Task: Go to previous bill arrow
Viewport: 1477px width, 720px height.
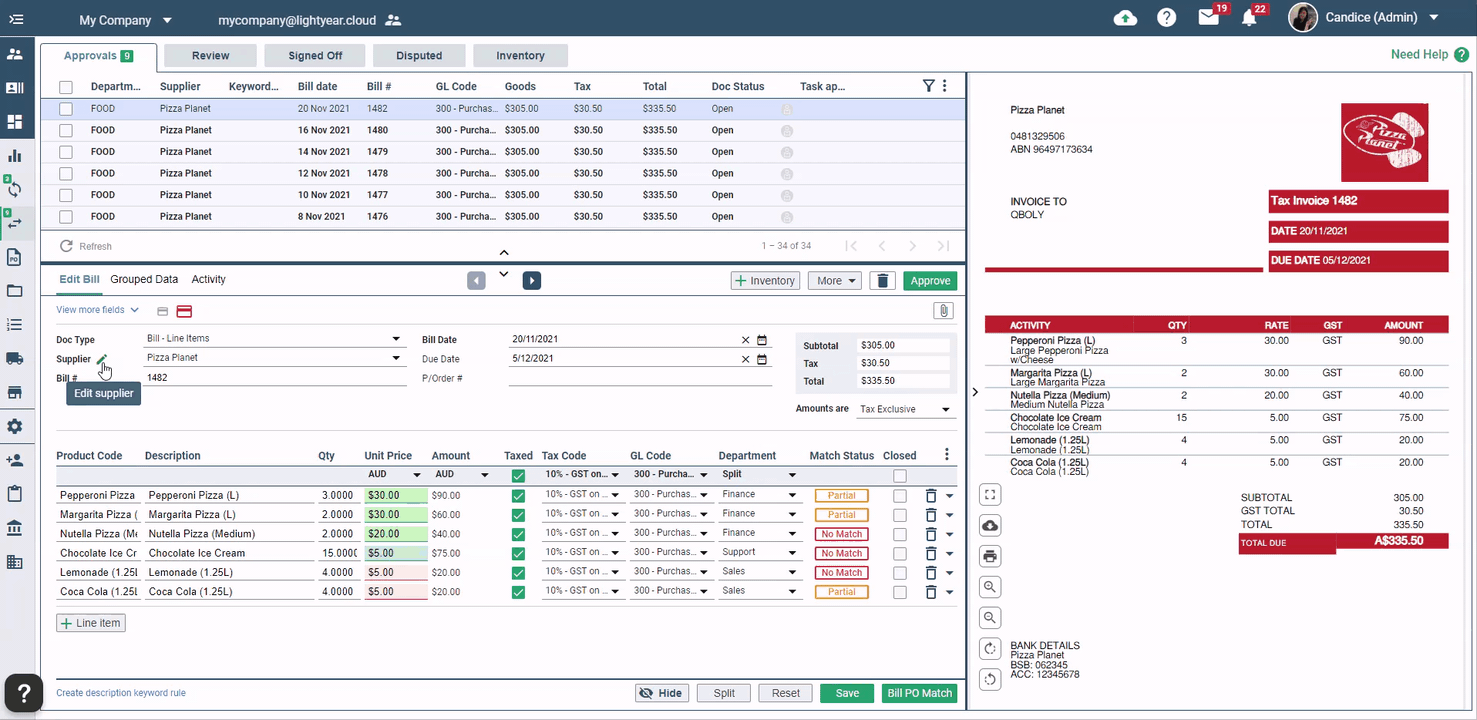Action: pyautogui.click(x=476, y=281)
